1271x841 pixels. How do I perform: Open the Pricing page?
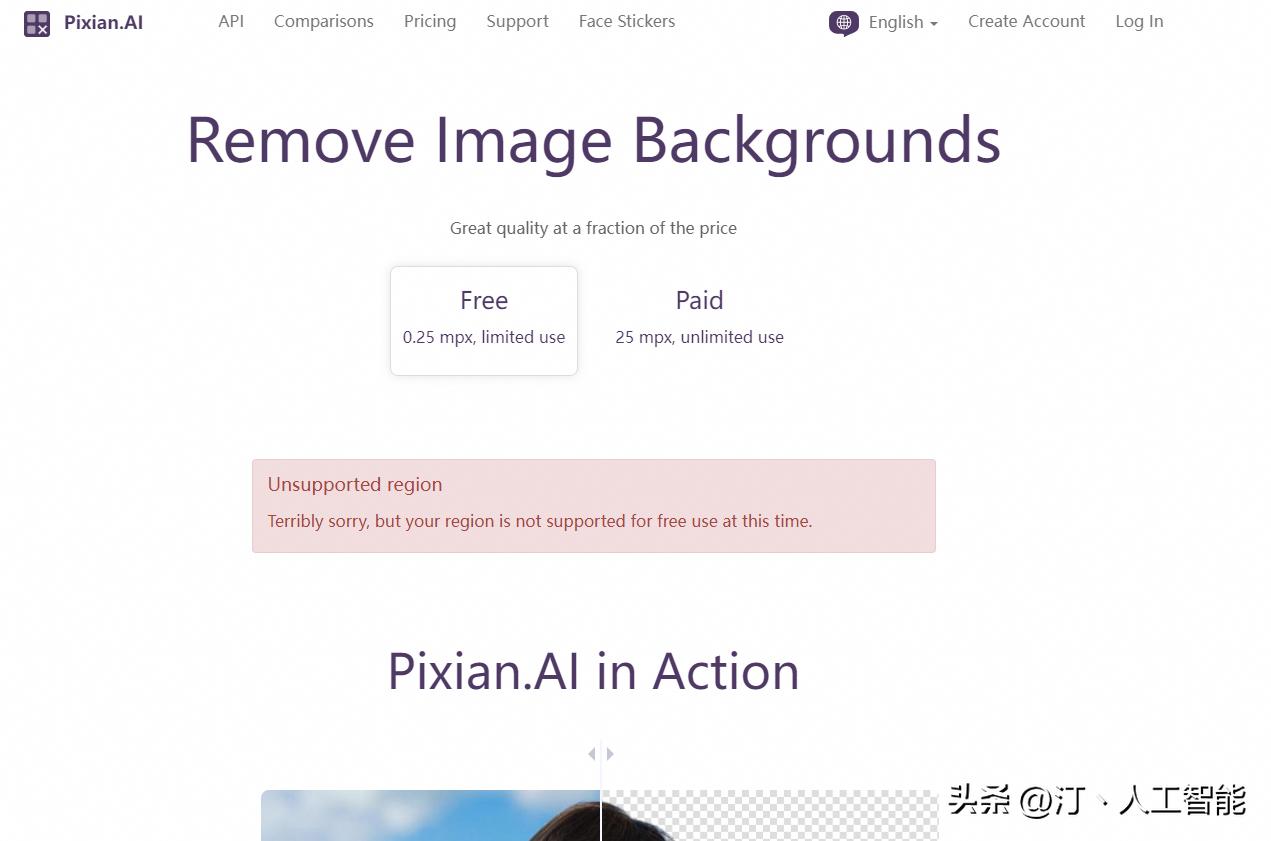[430, 21]
